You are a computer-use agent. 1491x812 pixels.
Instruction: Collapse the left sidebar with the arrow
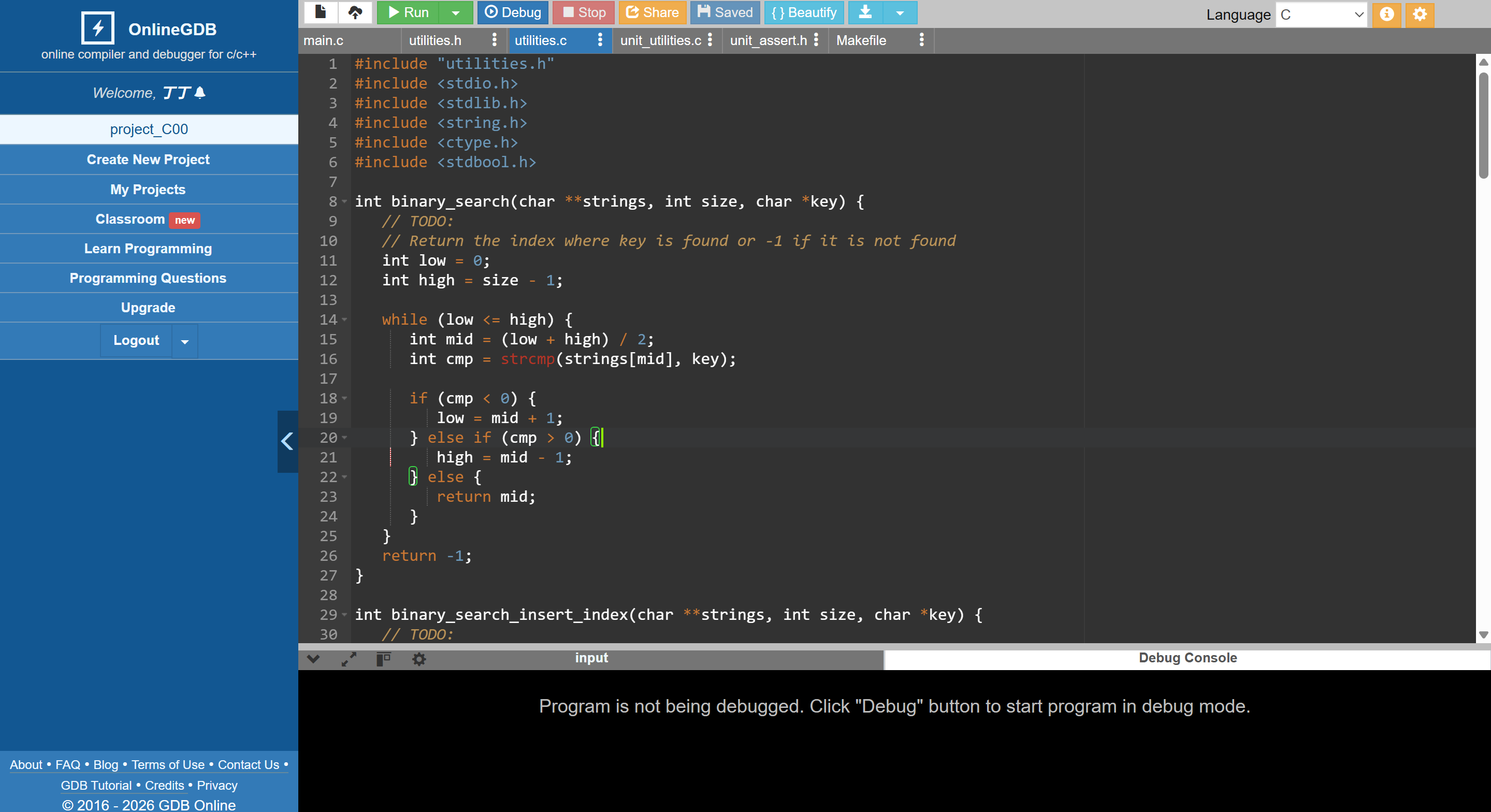tap(287, 442)
